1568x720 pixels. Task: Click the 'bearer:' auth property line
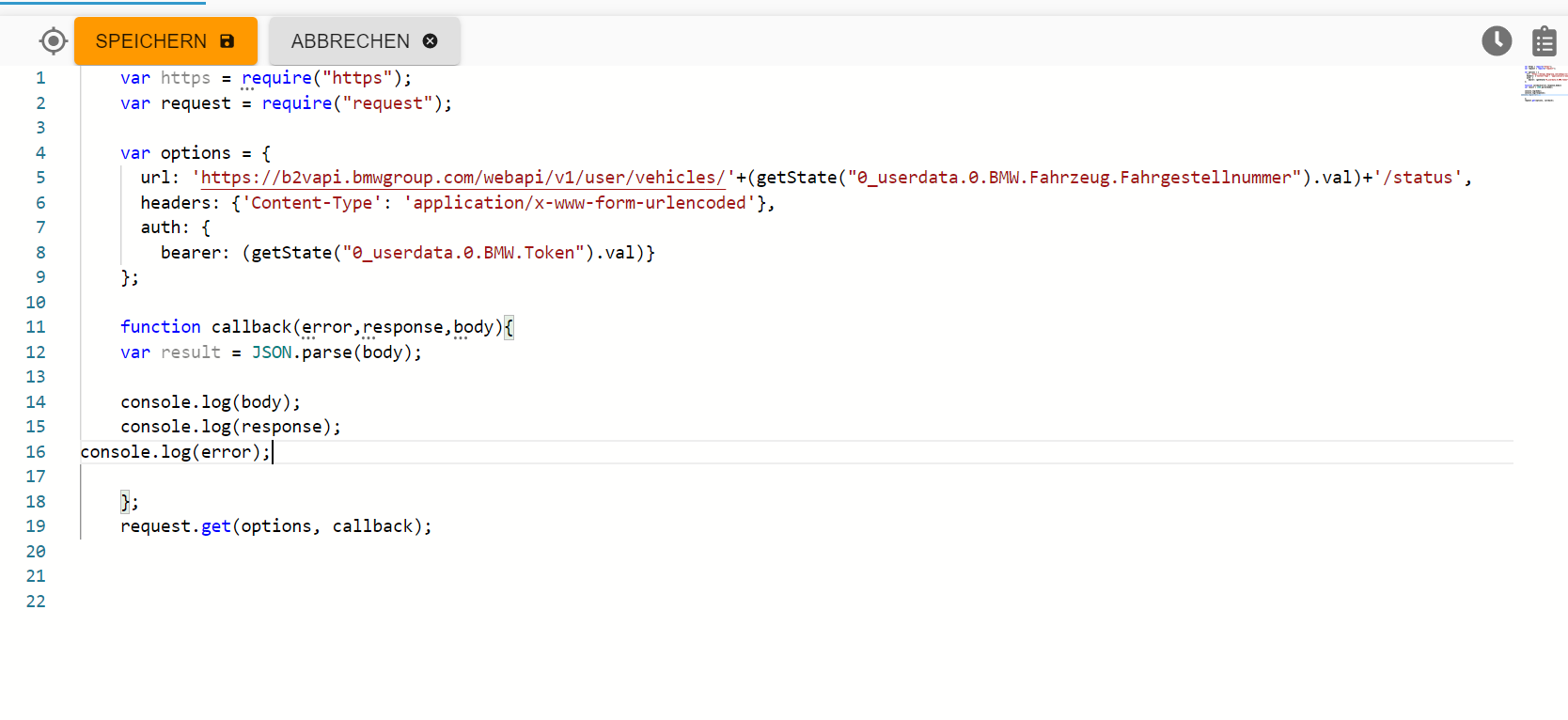(x=406, y=253)
